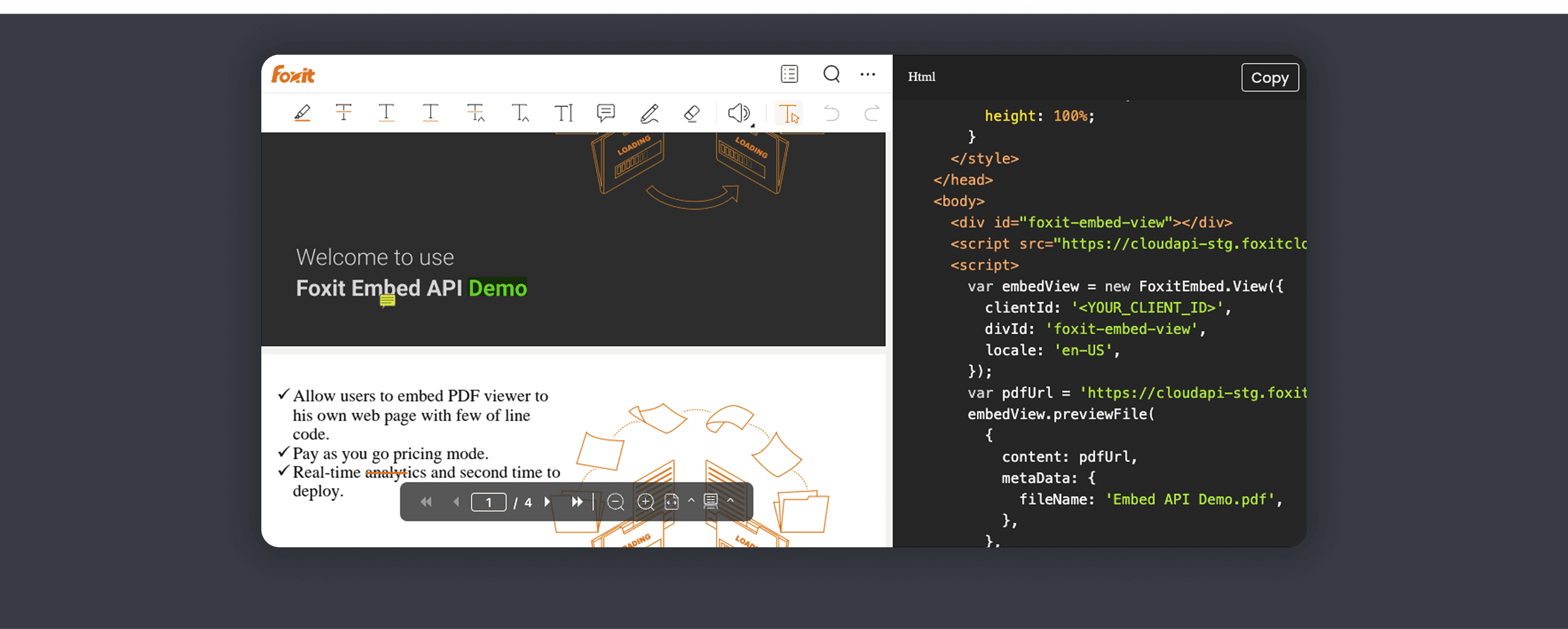This screenshot has height=629, width=1568.
Task: Copy the HTML code snippet
Action: 1270,78
